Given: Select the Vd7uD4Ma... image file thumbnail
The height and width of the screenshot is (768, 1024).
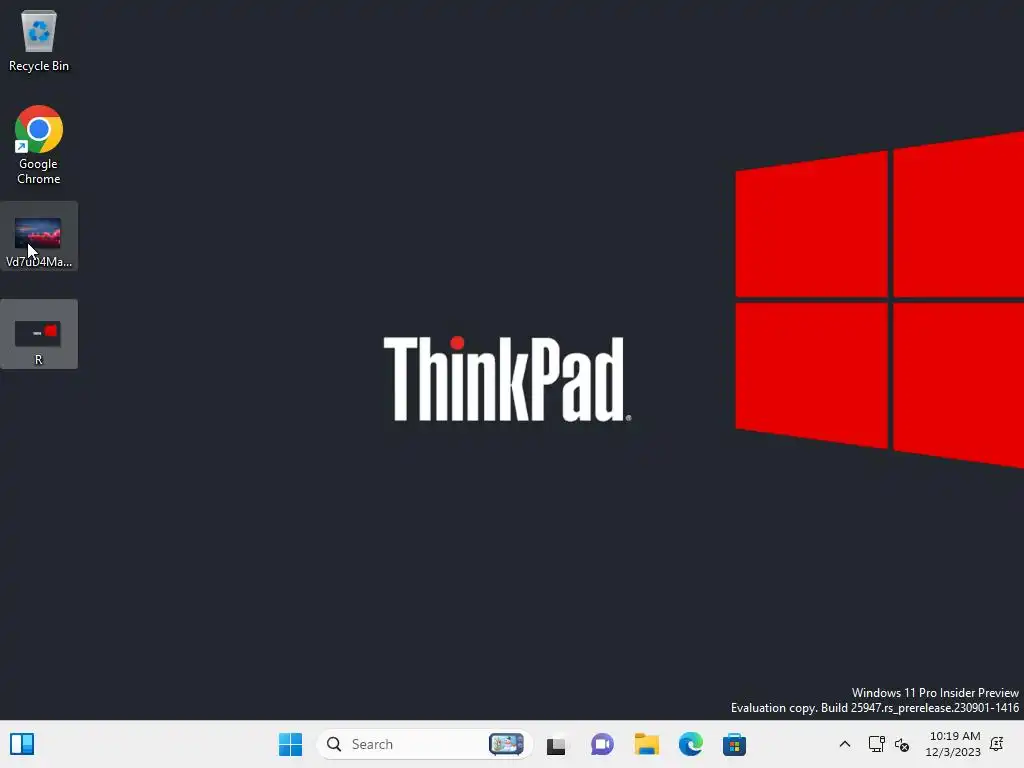Looking at the screenshot, I should coord(38,233).
